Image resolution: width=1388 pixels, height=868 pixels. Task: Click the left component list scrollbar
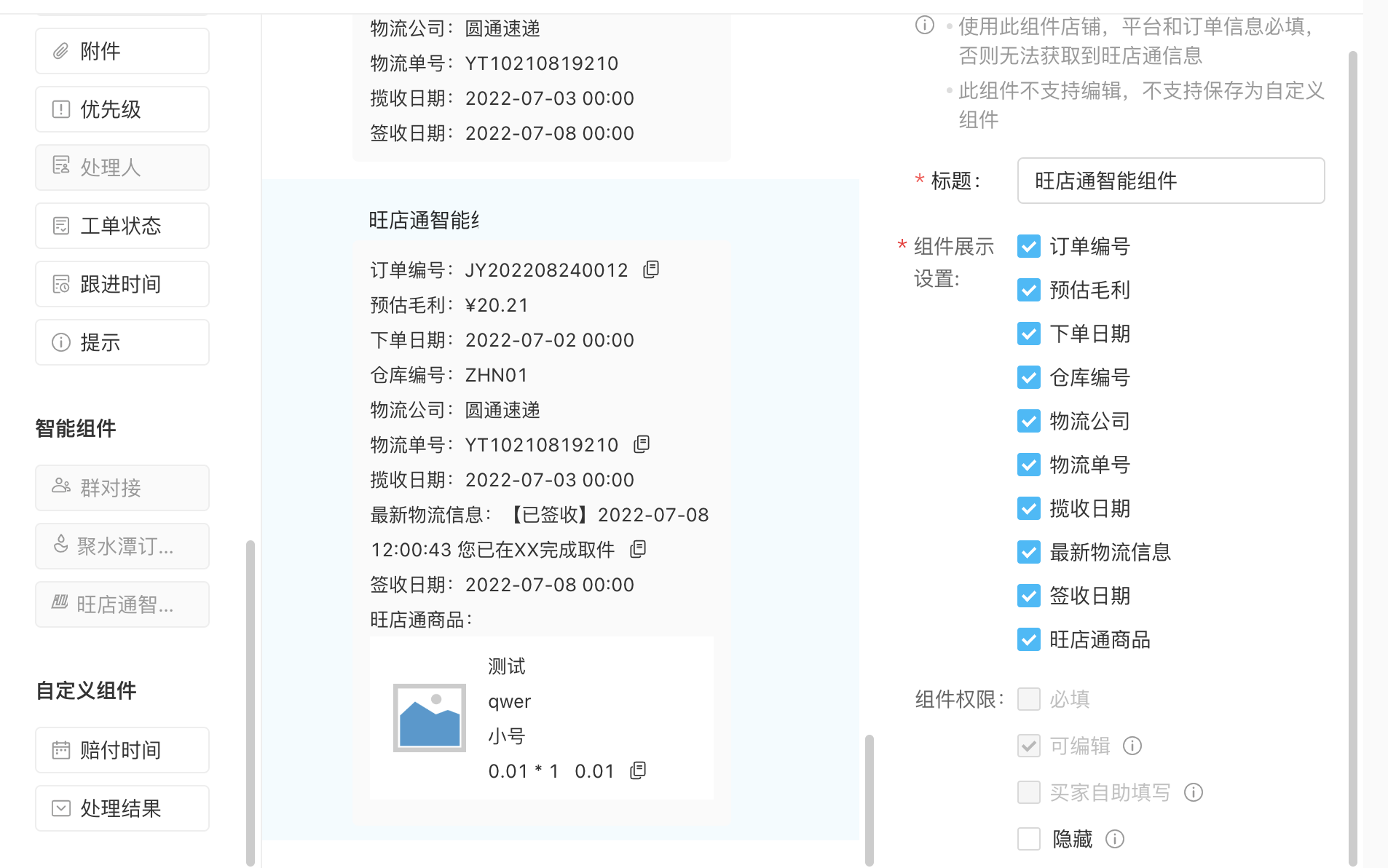tap(251, 703)
